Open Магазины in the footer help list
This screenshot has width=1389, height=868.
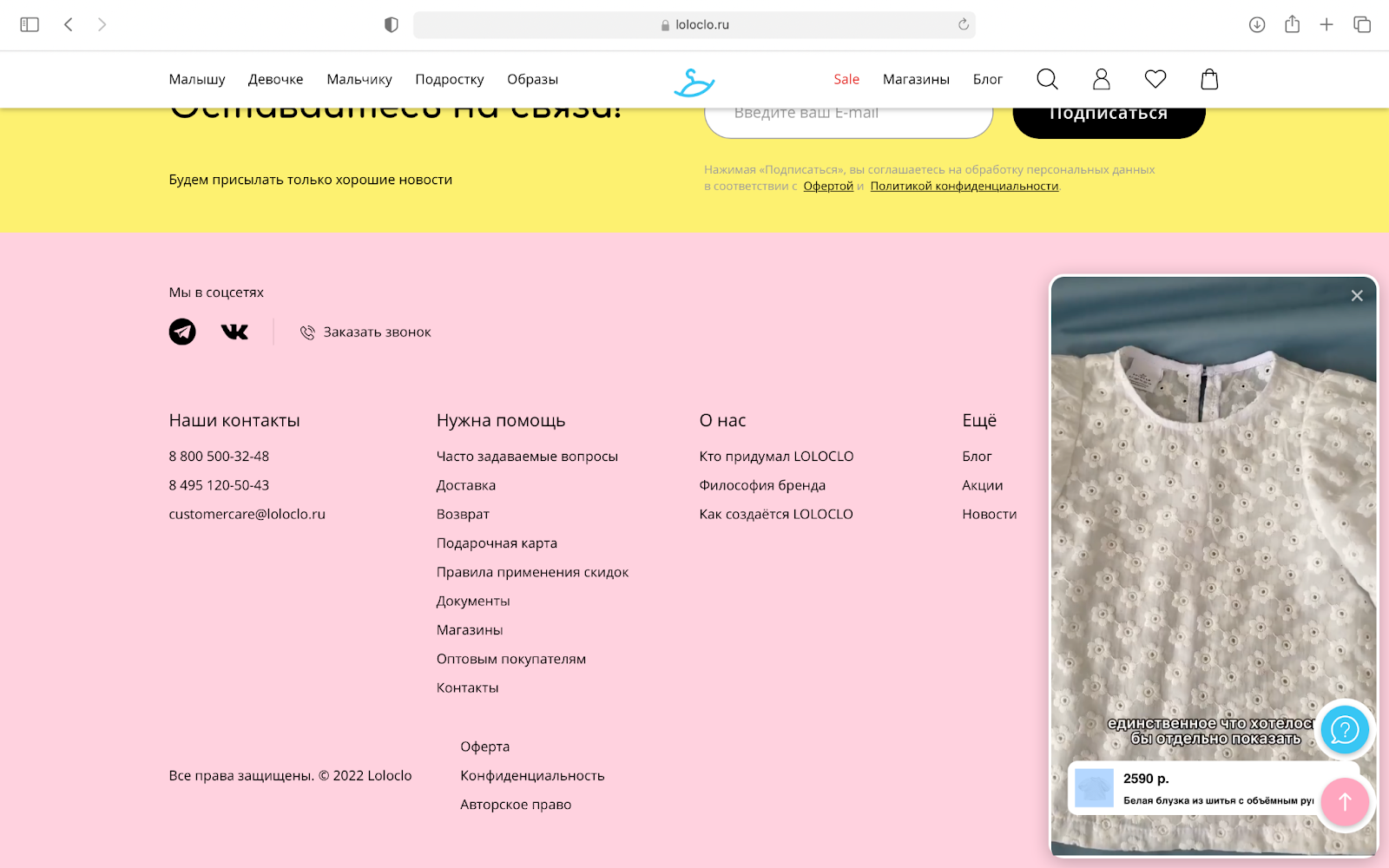point(470,630)
